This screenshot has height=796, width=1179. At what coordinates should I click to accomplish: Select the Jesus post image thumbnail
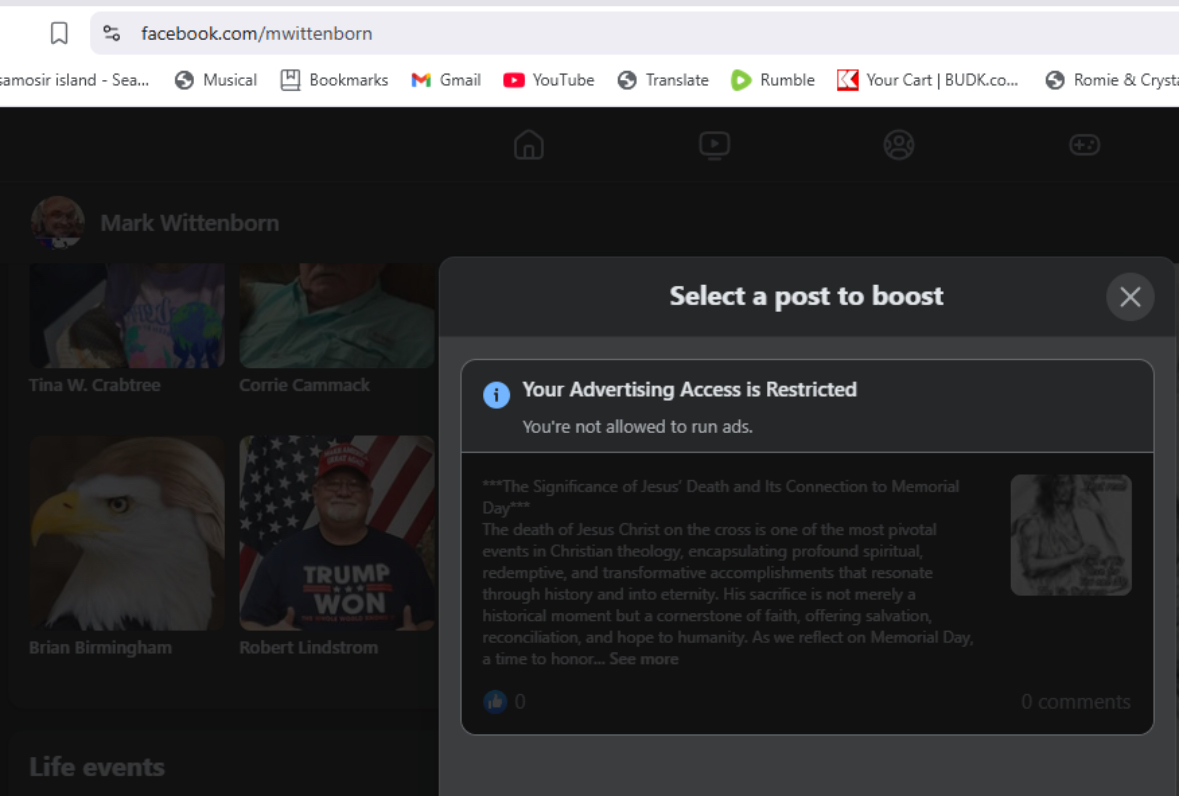point(1071,535)
